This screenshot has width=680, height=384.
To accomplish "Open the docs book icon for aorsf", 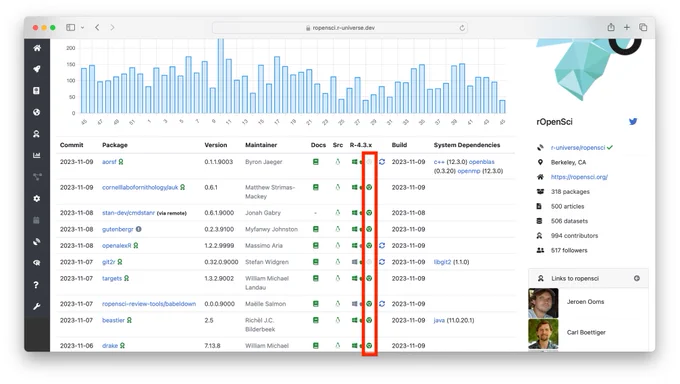I will (316, 162).
